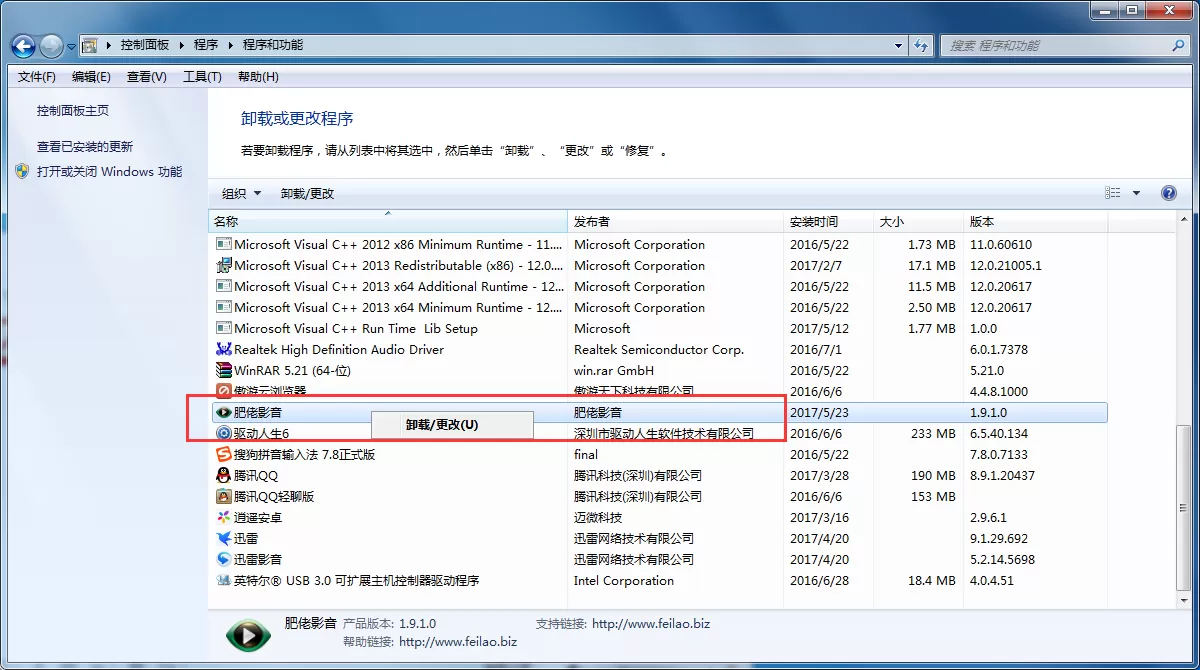The image size is (1200, 670).
Task: Open 打开或关闭 Windows 功能 link
Action: 110,172
